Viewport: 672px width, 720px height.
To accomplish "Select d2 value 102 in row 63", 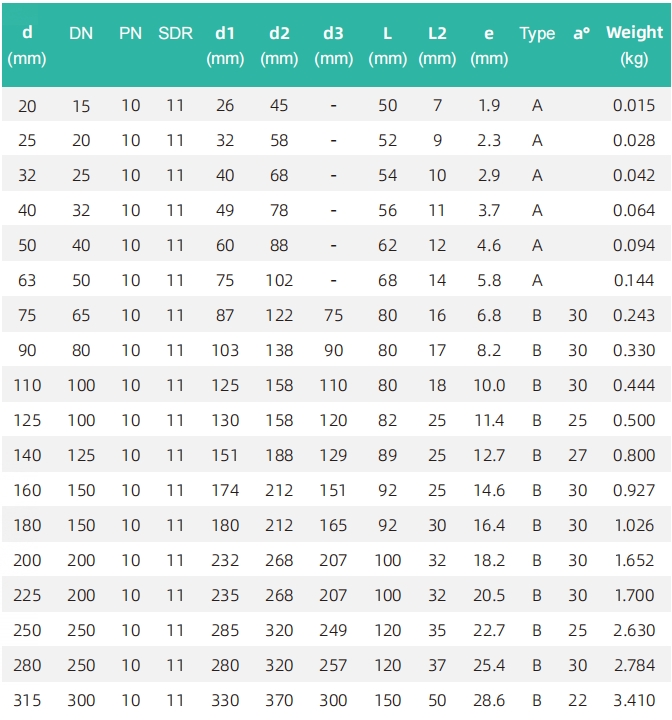I will 279,280.
